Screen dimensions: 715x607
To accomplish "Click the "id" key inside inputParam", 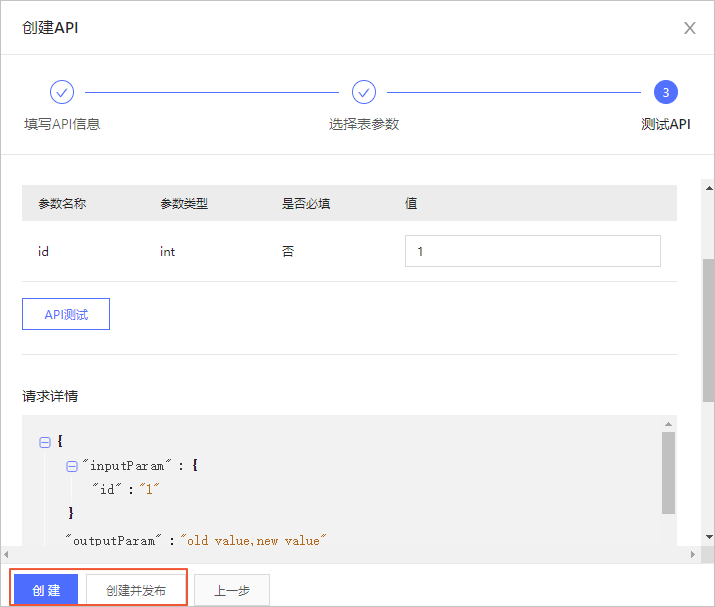I will coord(107,489).
